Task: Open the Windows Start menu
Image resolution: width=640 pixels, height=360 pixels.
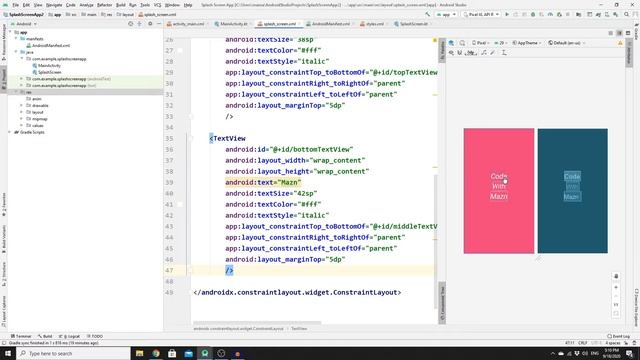Action: [x=8, y=353]
